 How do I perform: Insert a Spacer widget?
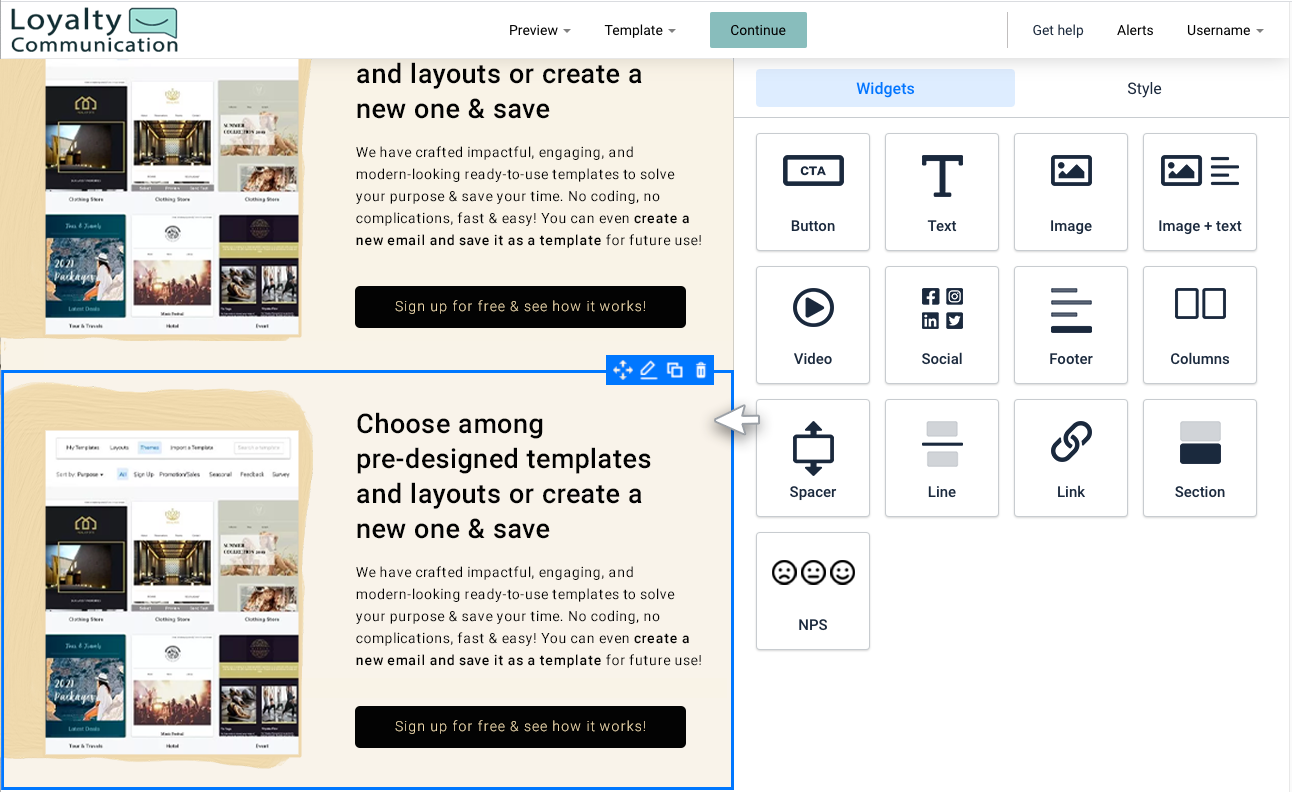tap(812, 458)
